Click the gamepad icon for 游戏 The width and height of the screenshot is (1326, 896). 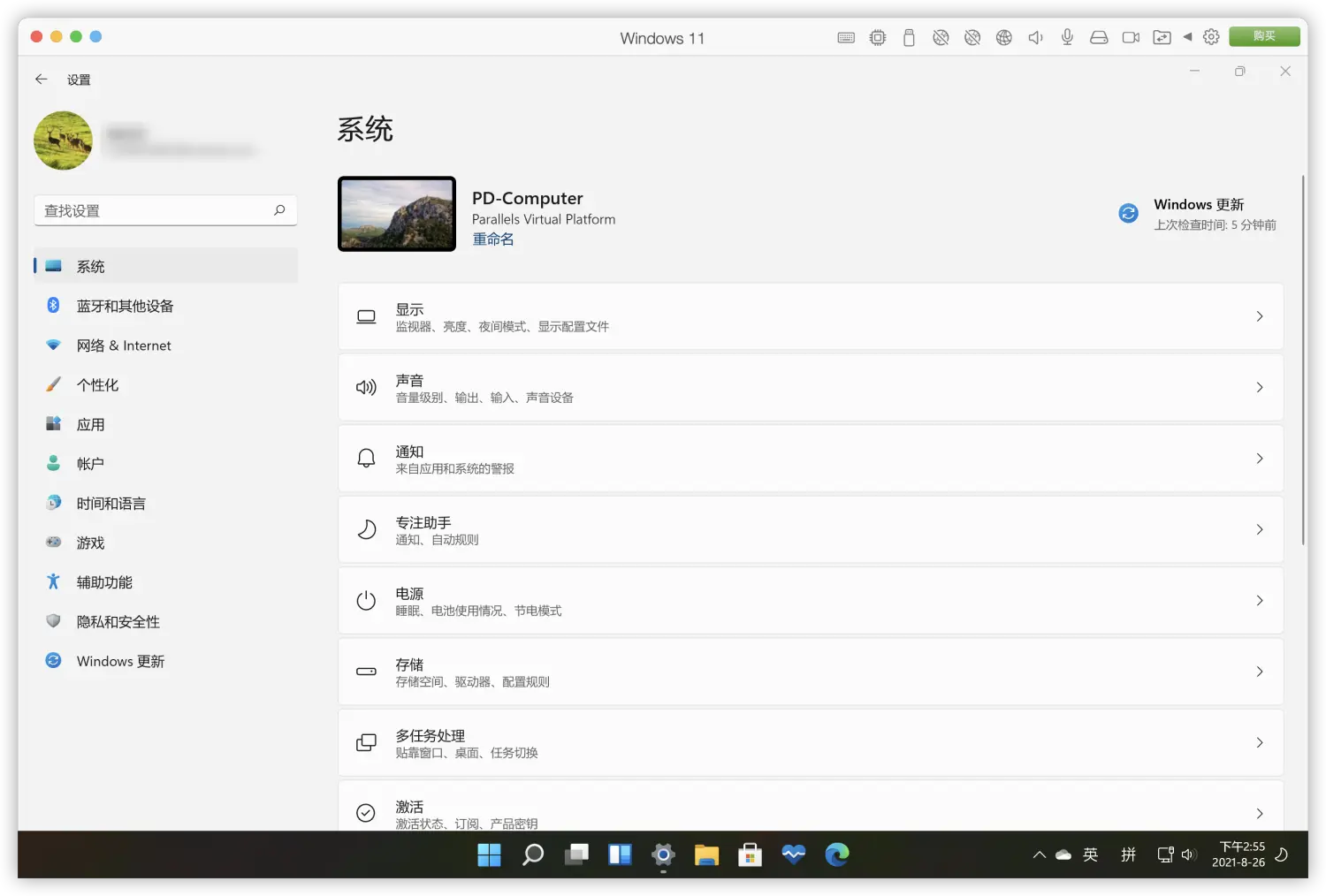[x=53, y=543]
